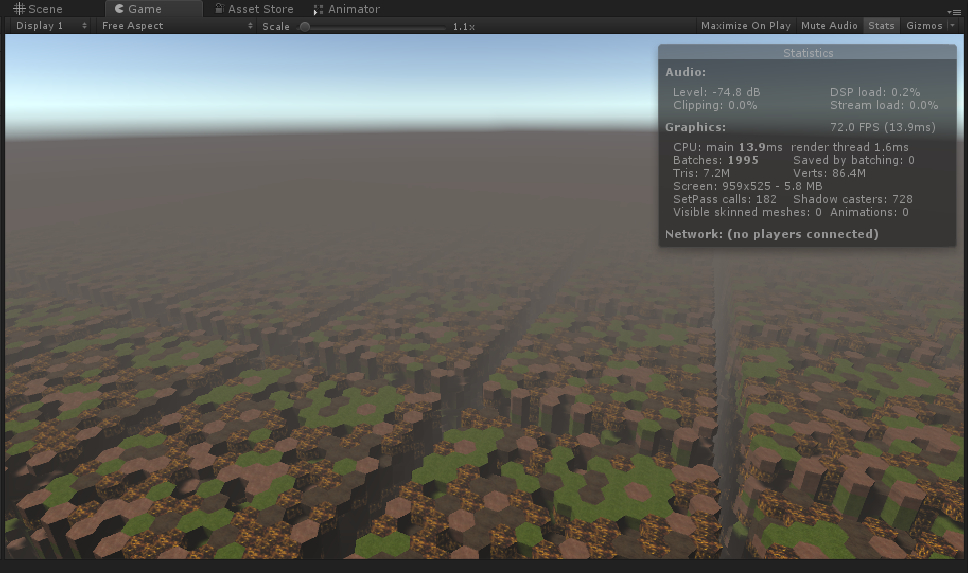This screenshot has height=573, width=968.
Task: Click the 'Tris: 7.2M' value
Action: click(701, 174)
